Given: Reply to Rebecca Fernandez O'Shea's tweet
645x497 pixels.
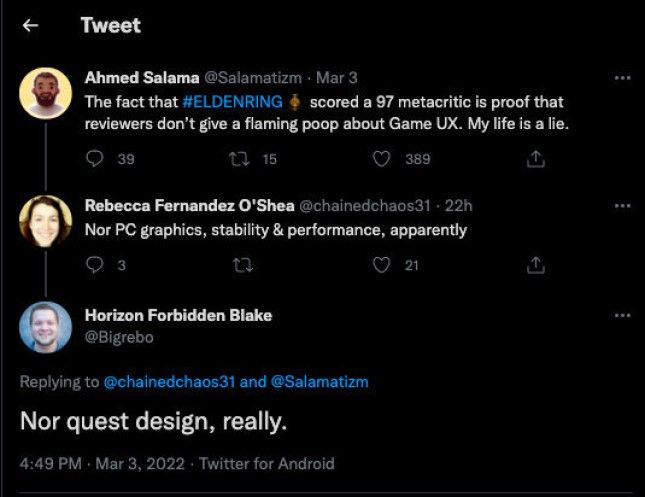Looking at the screenshot, I should (x=96, y=264).
